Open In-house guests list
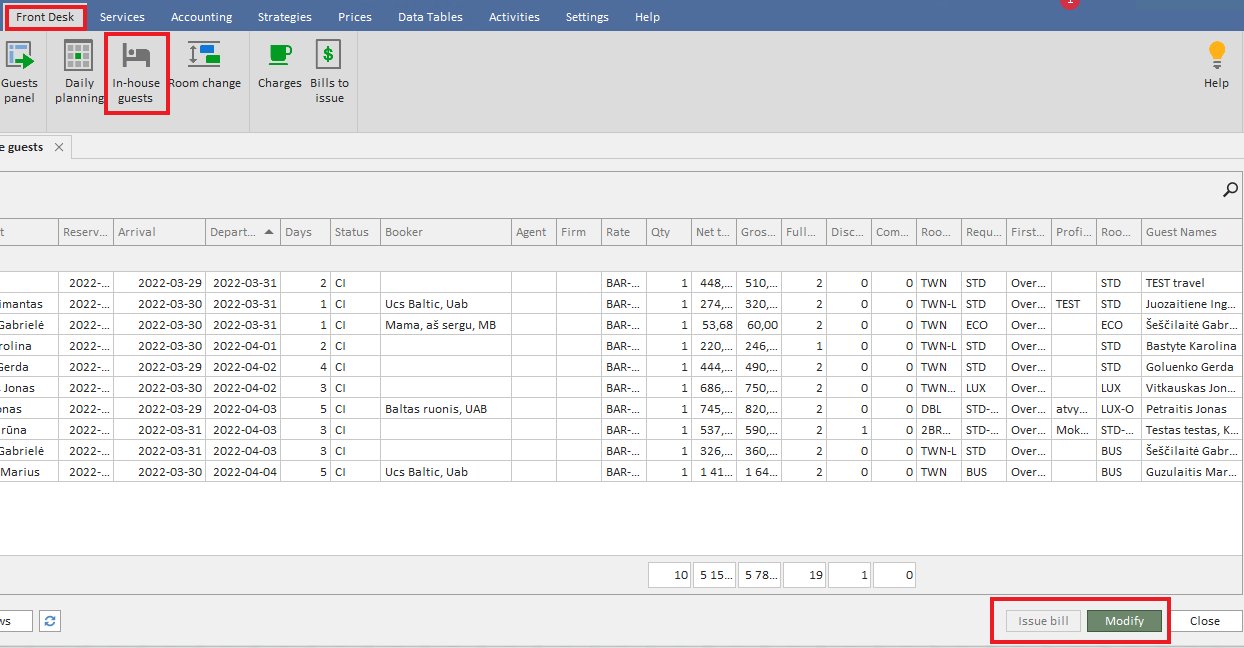 pyautogui.click(x=136, y=71)
